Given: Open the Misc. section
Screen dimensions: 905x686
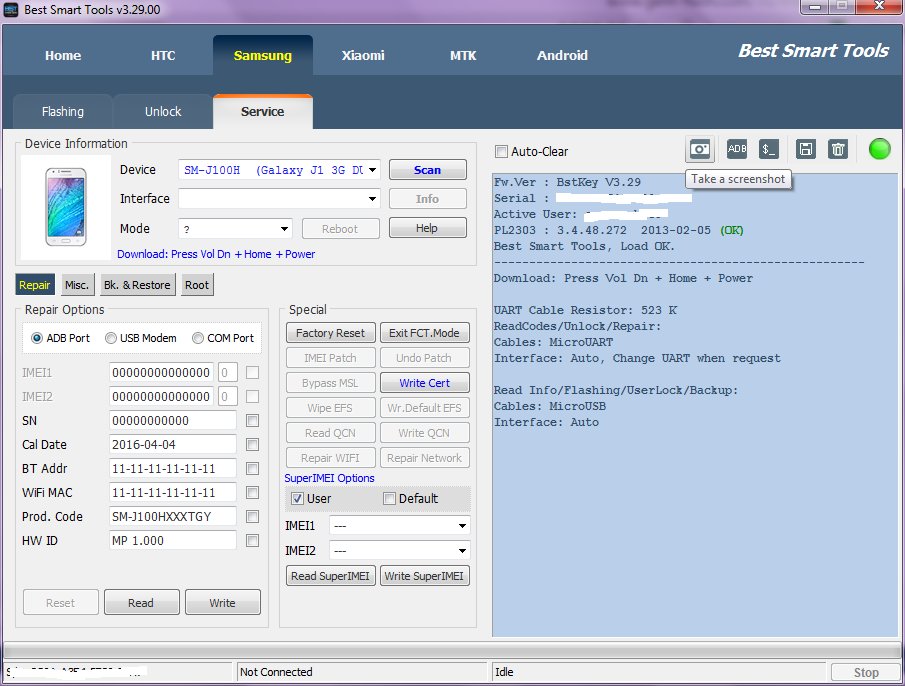Looking at the screenshot, I should pos(77,285).
